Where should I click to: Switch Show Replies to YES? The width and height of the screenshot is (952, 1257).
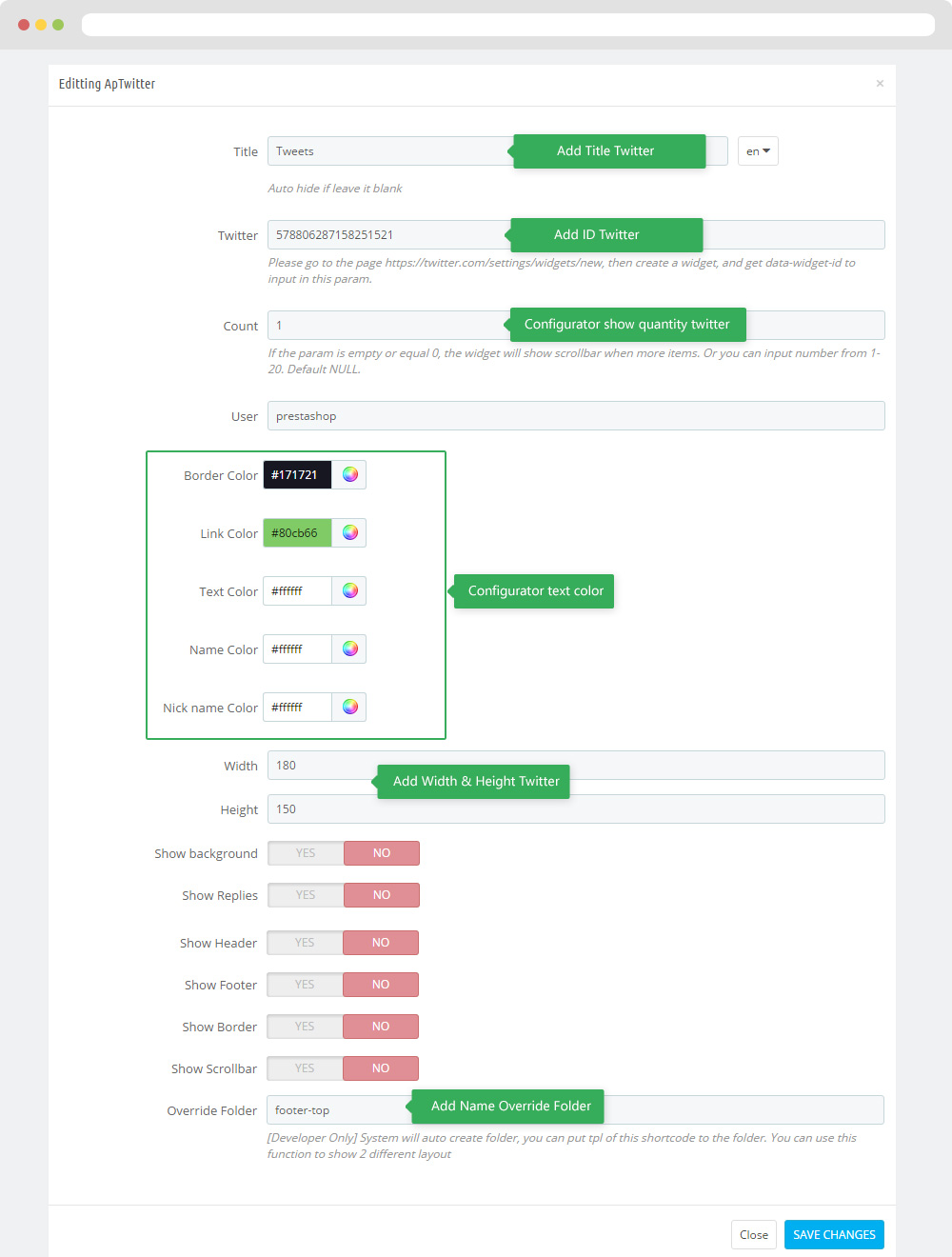point(306,895)
